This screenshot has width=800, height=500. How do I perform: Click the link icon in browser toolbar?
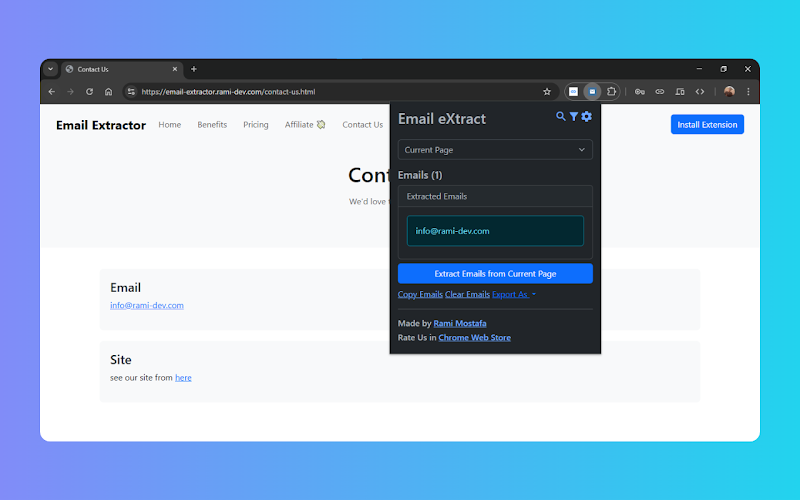tap(660, 92)
